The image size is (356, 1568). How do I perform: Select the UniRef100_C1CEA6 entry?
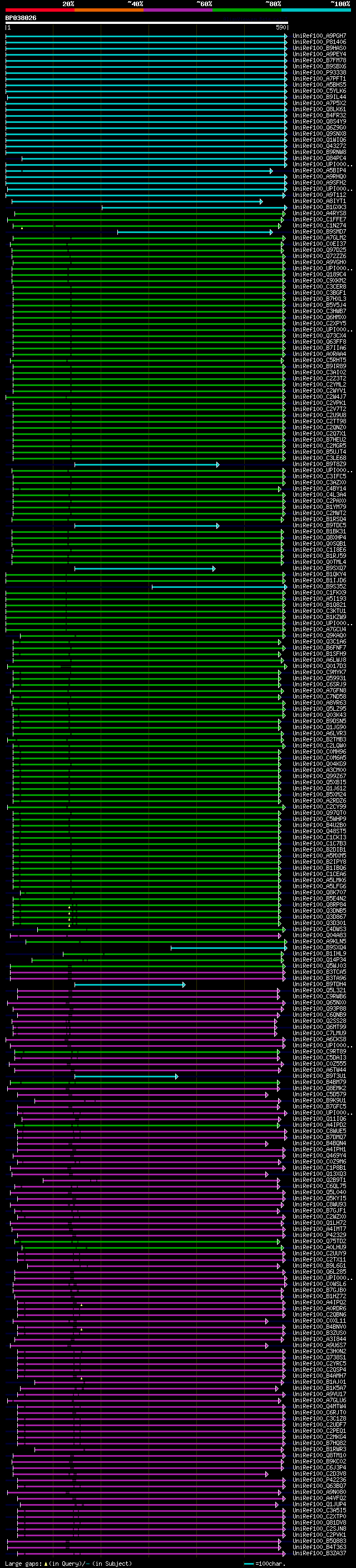coord(319,874)
